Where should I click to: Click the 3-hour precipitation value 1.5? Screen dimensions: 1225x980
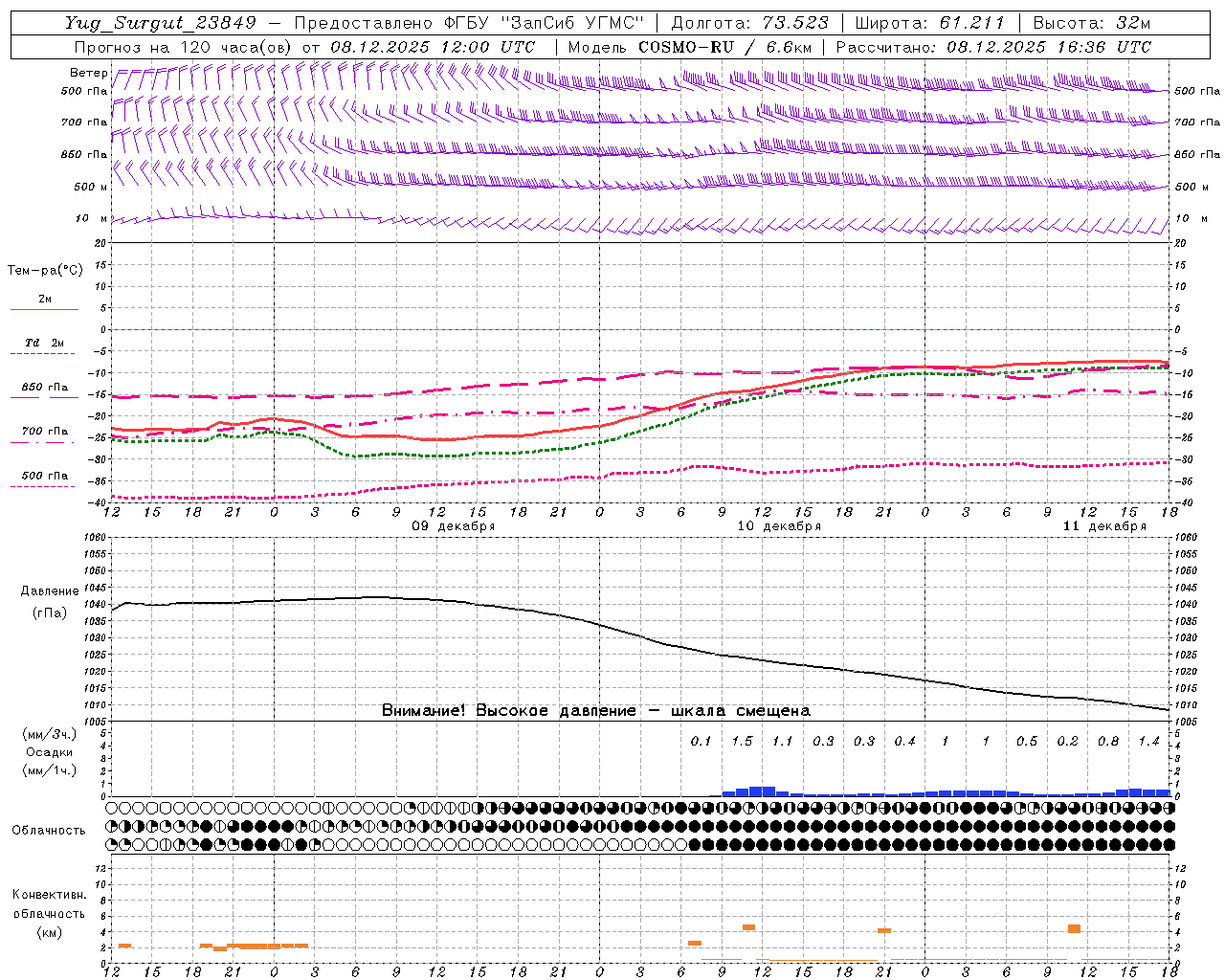743,742
